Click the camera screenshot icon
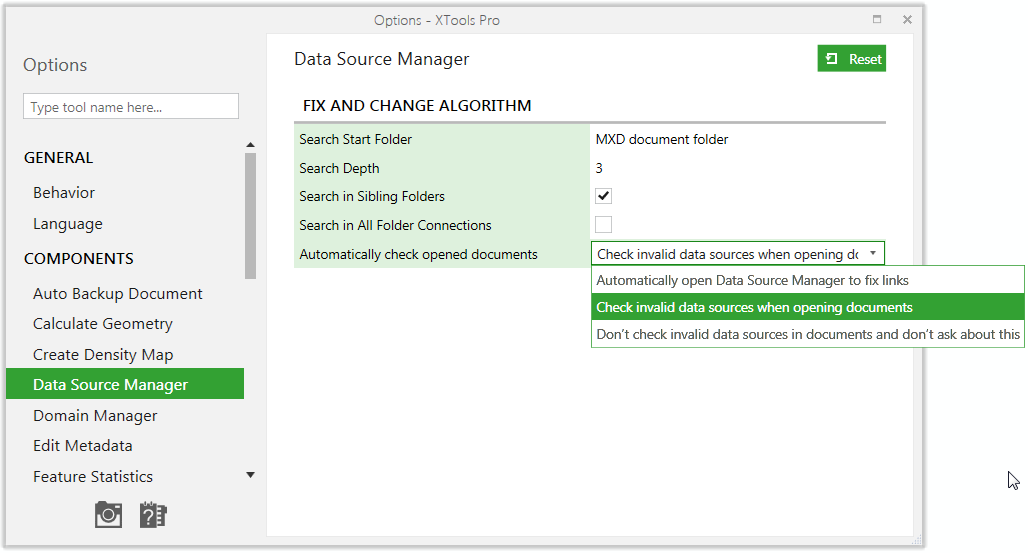Screen dimensions: 1028x553 click(x=108, y=515)
